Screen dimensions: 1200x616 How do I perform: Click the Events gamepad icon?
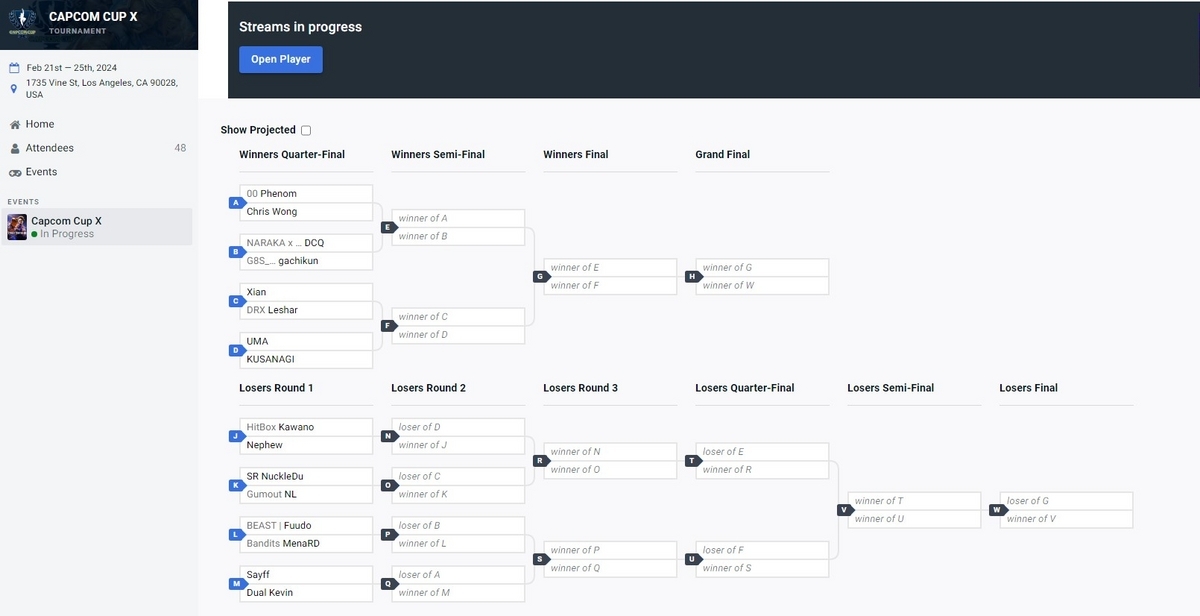pos(15,173)
